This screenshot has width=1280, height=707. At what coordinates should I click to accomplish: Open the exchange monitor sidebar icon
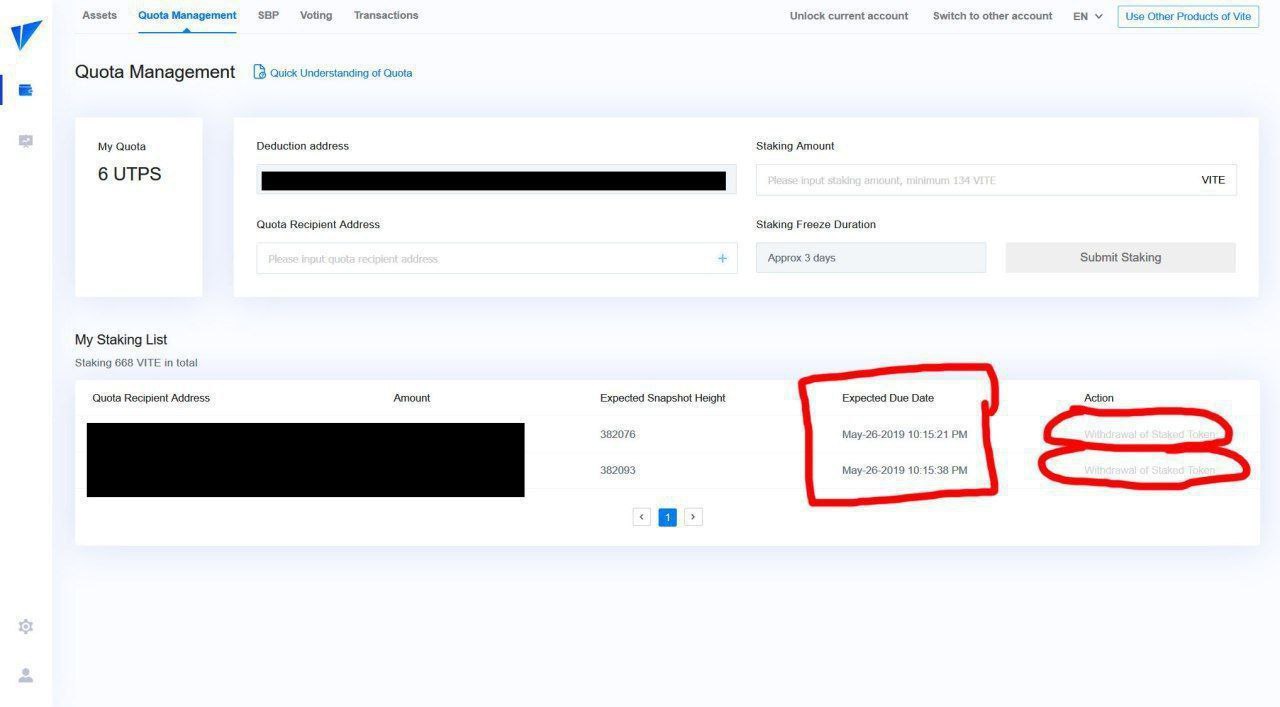pos(26,141)
